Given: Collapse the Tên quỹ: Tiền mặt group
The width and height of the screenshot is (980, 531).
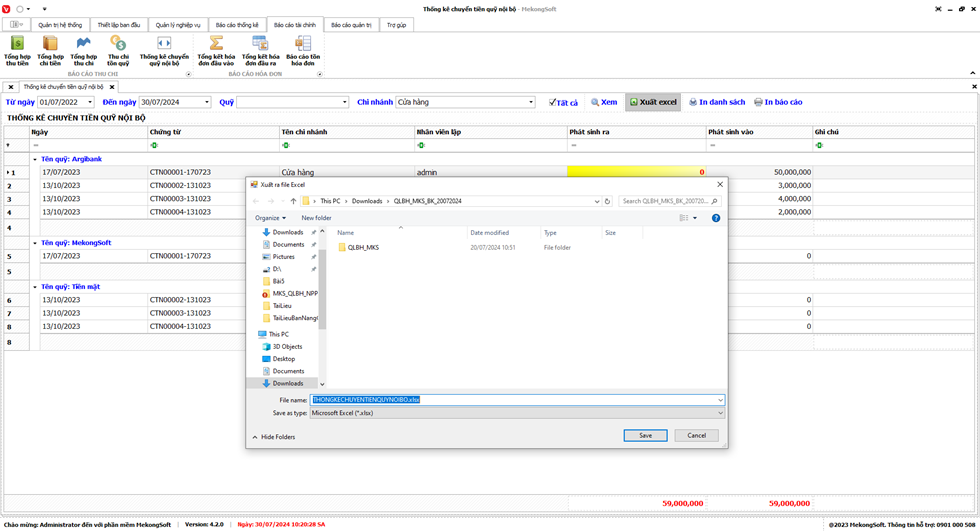Looking at the screenshot, I should (35, 287).
